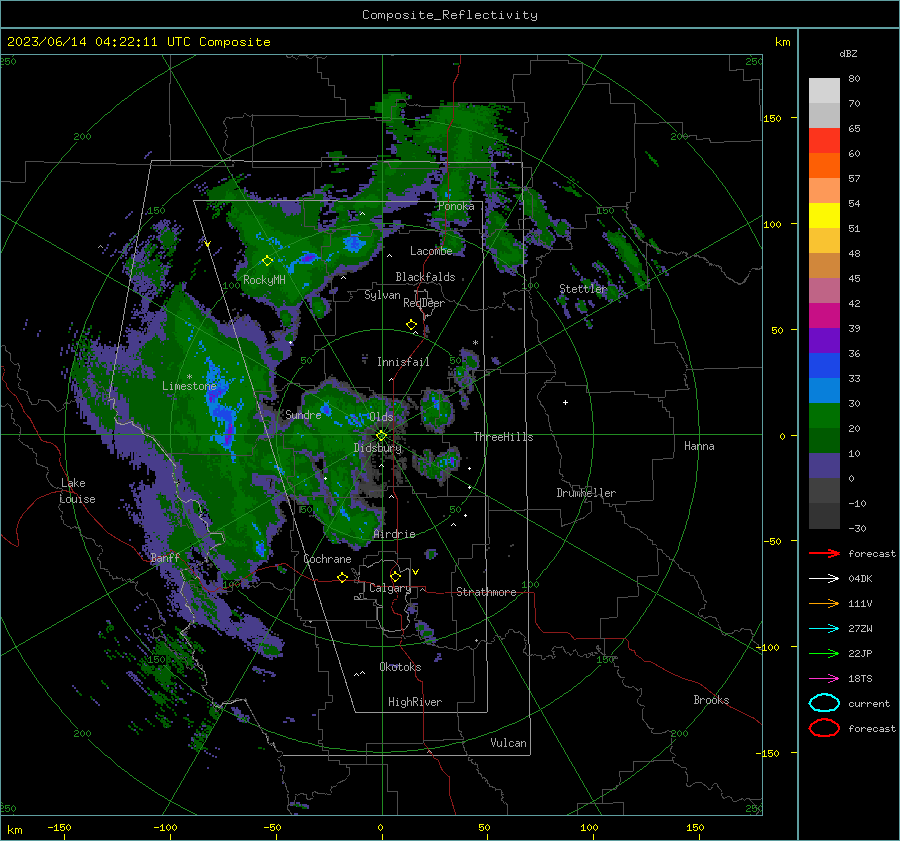Click the Didsbury label
Viewport: 900px width, 841px height.
377,448
